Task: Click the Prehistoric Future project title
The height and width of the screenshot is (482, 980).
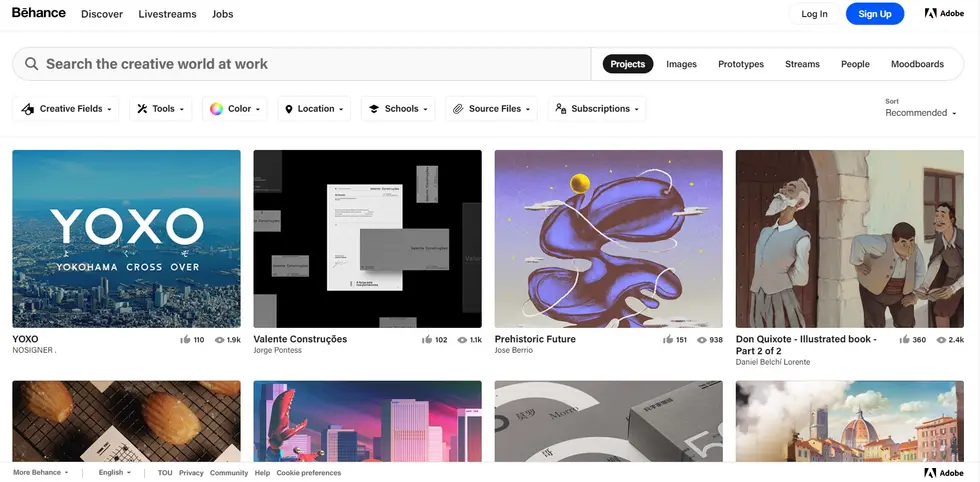Action: 535,339
